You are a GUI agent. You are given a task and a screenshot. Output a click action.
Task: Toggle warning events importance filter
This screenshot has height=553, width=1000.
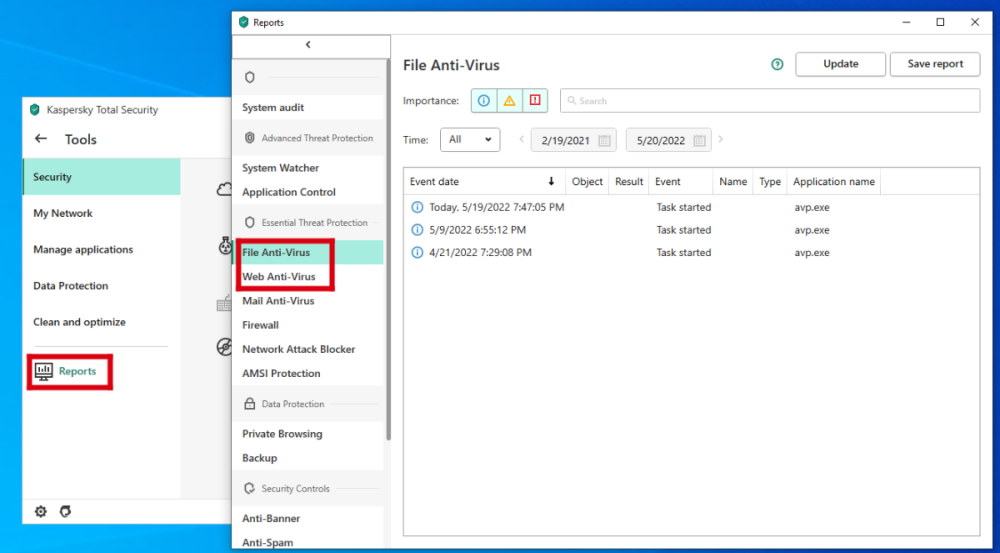point(510,101)
